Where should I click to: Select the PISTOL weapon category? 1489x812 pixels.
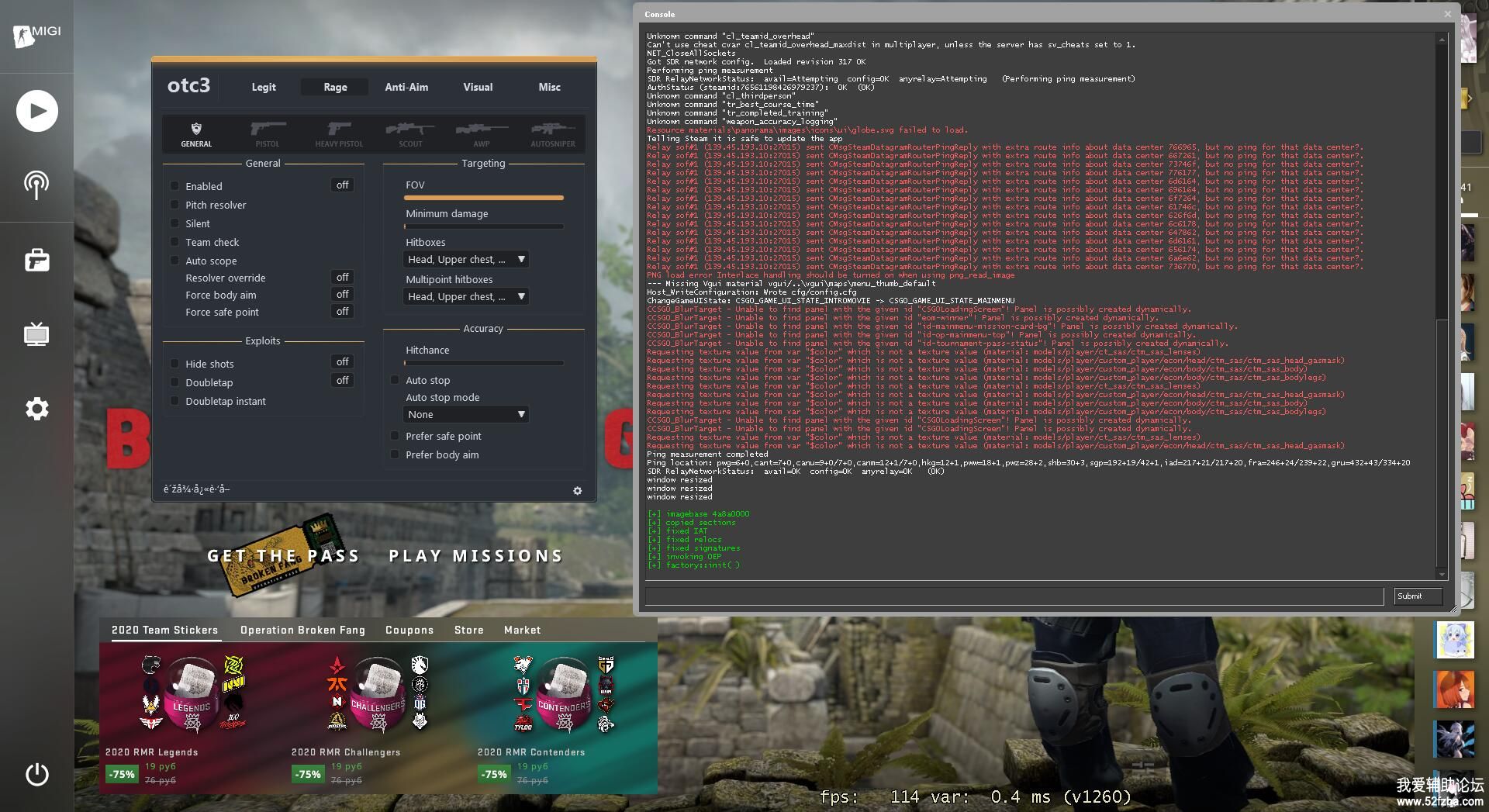pos(268,134)
